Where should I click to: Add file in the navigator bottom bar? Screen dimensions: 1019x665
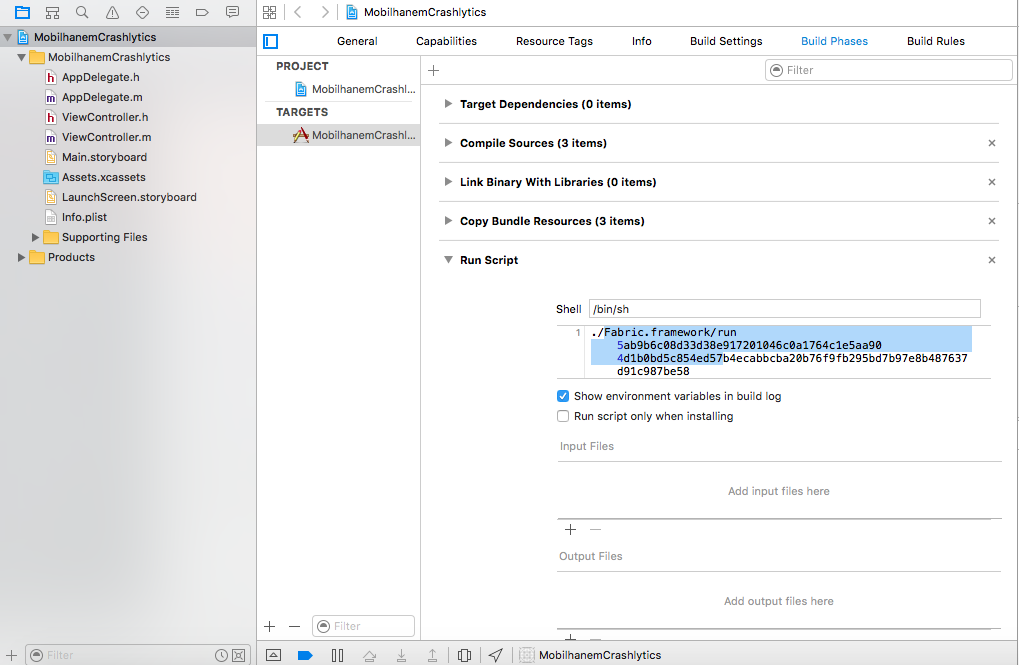(11, 655)
